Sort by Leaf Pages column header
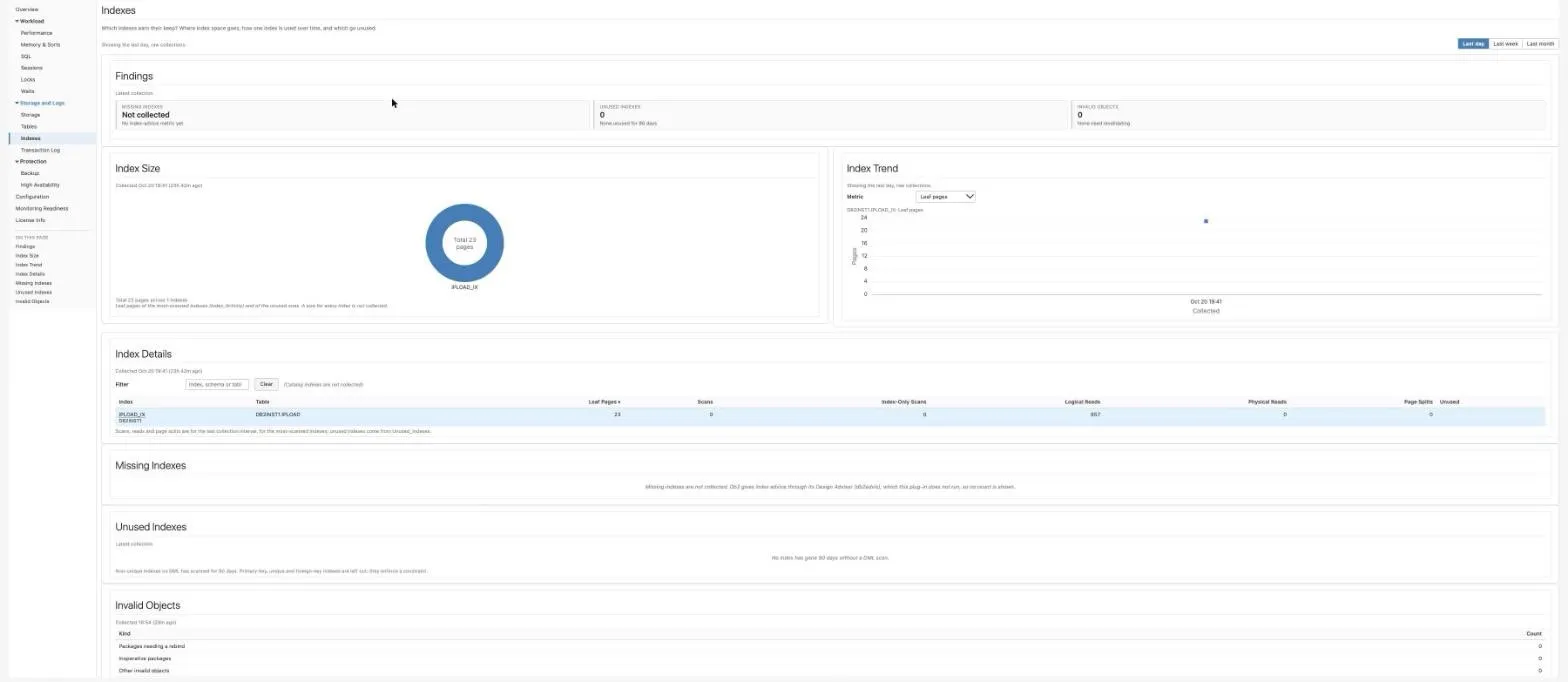This screenshot has height=682, width=1568. point(604,402)
